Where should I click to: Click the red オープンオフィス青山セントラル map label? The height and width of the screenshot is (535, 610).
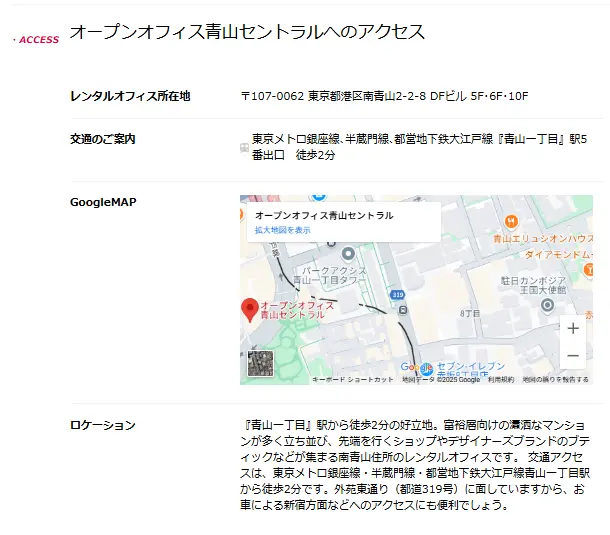point(297,310)
